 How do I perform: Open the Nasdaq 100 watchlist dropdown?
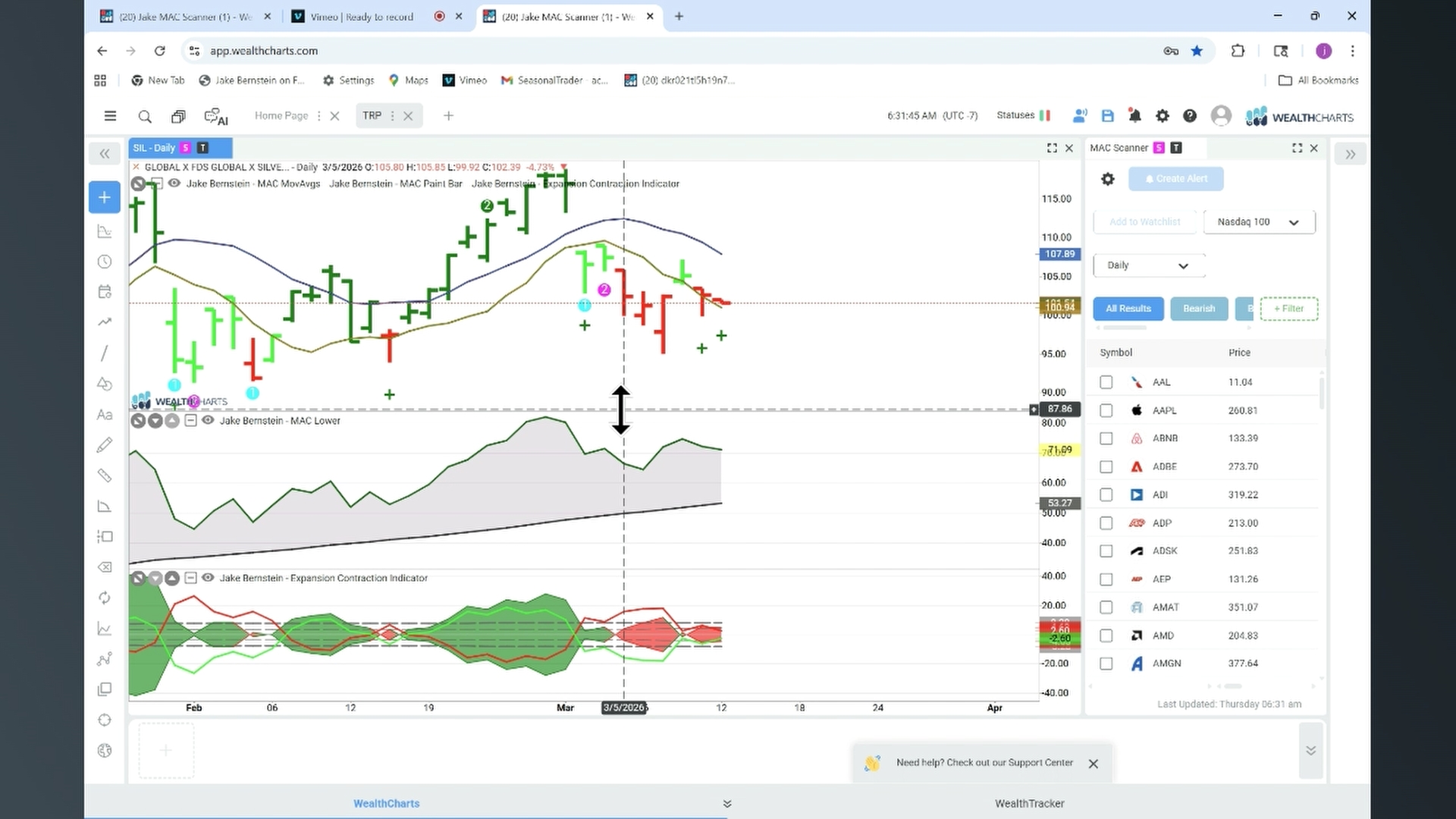point(1259,222)
